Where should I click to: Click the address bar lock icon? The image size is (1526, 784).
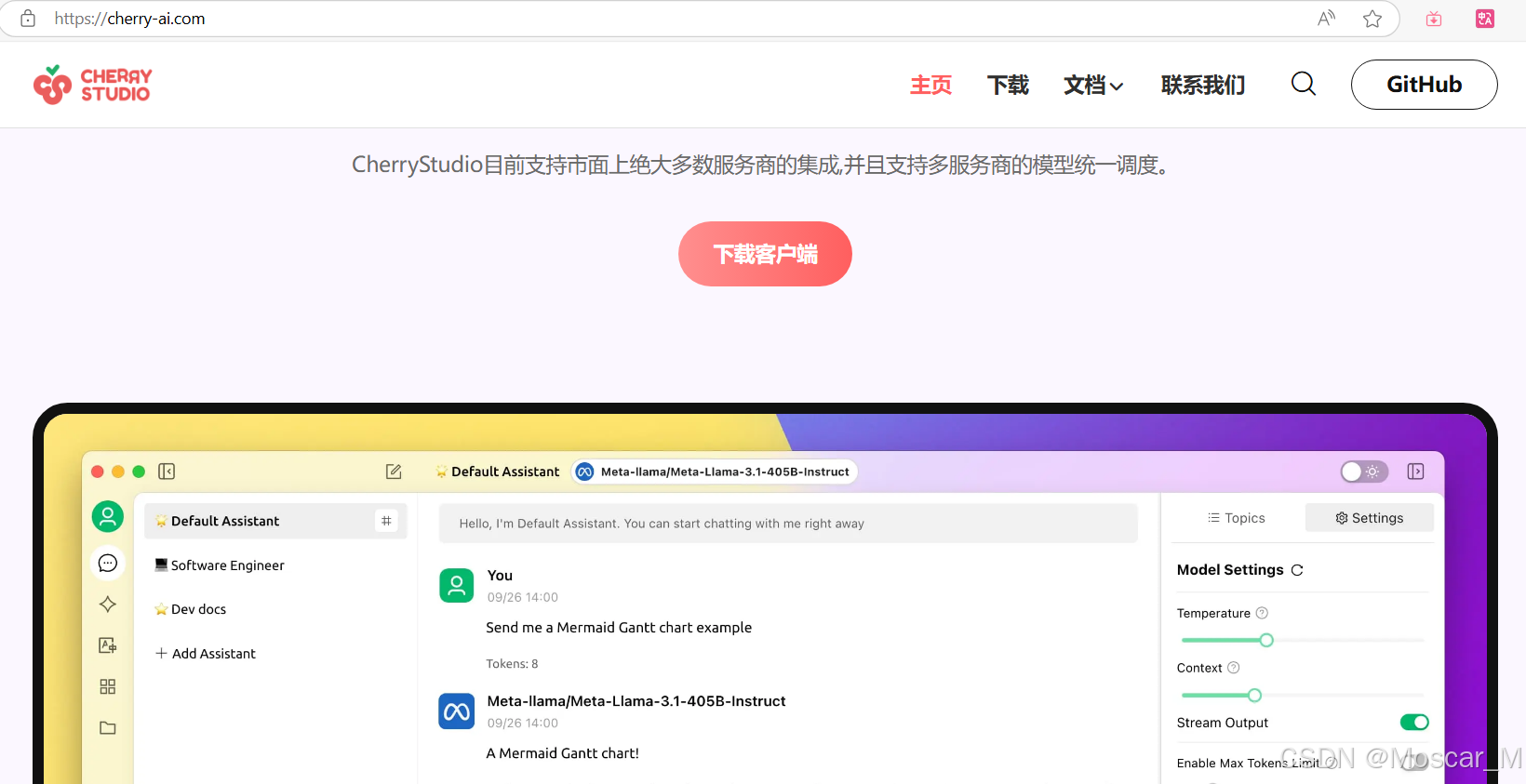(28, 19)
